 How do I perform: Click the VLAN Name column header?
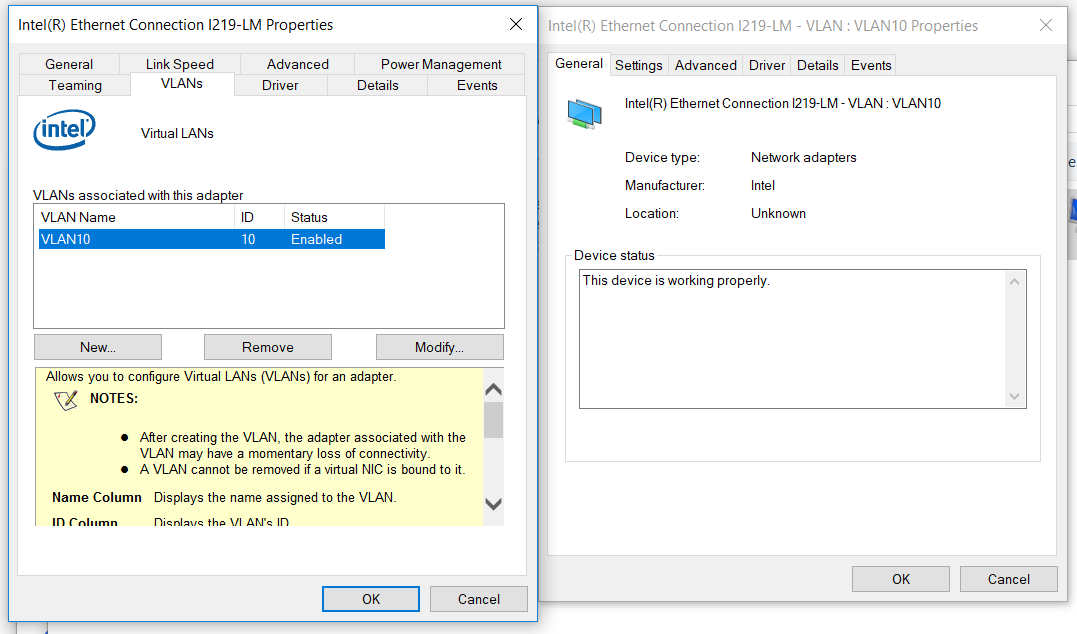(x=136, y=217)
